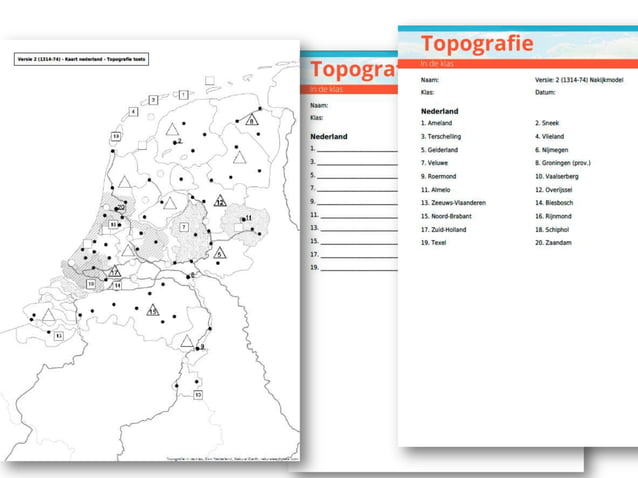This screenshot has height=478, width=638.
Task: Select answer '15. Noord-Brabant'
Action: [446, 216]
